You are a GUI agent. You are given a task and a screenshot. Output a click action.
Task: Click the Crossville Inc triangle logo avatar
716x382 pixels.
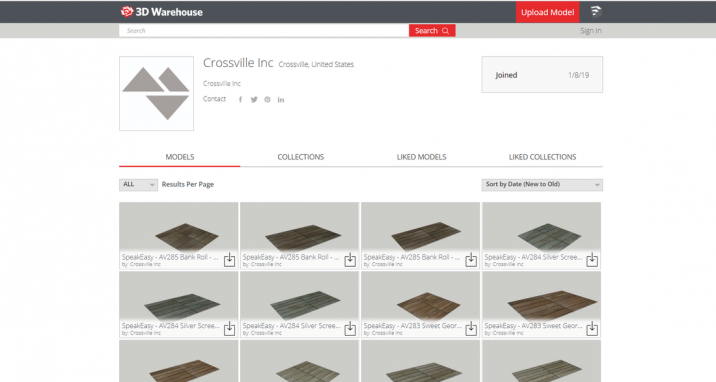click(x=156, y=94)
